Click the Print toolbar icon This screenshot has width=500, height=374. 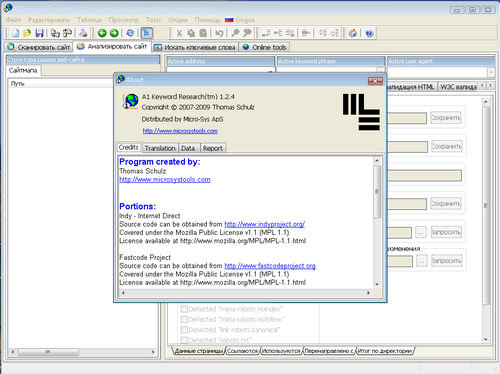83,33
